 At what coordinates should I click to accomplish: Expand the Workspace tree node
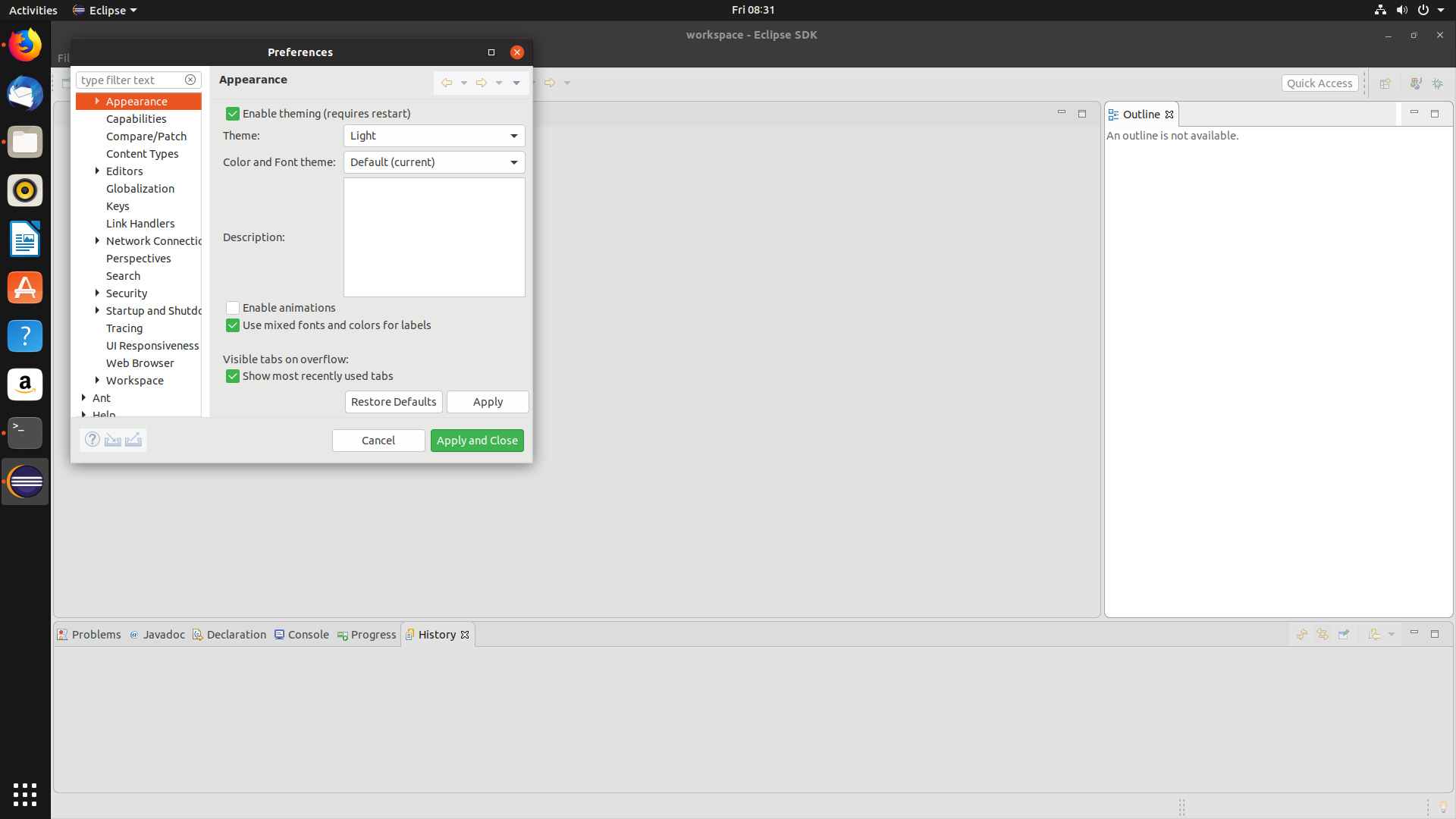[x=97, y=380]
